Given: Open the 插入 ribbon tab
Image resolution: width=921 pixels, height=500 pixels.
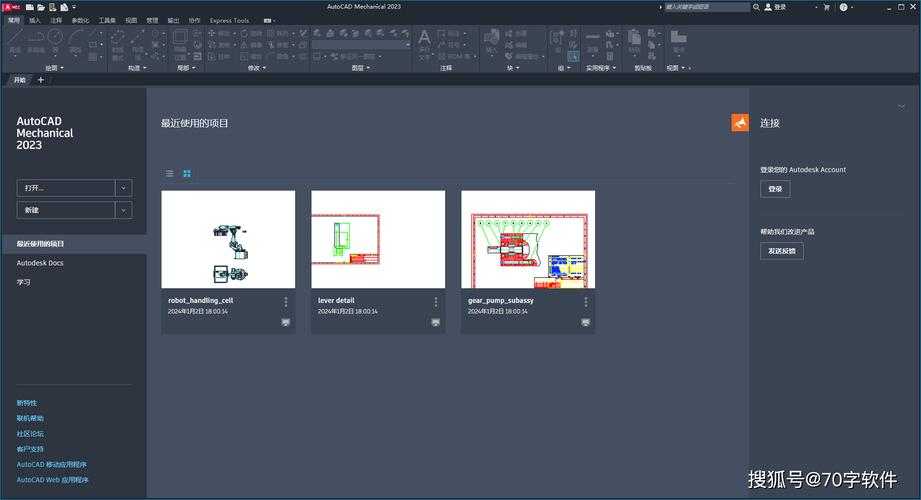Looking at the screenshot, I should tap(35, 20).
